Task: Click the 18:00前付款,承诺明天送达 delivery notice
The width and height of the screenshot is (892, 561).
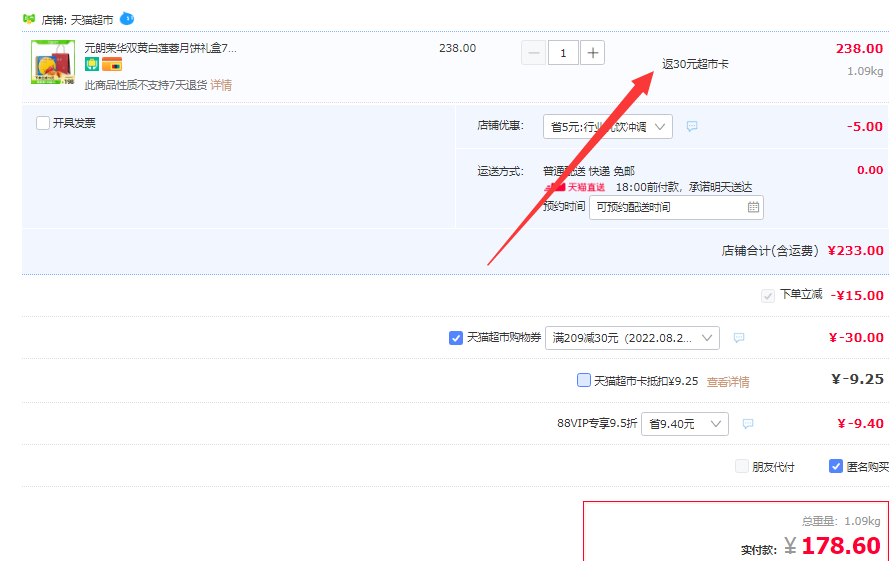Action: (684, 187)
